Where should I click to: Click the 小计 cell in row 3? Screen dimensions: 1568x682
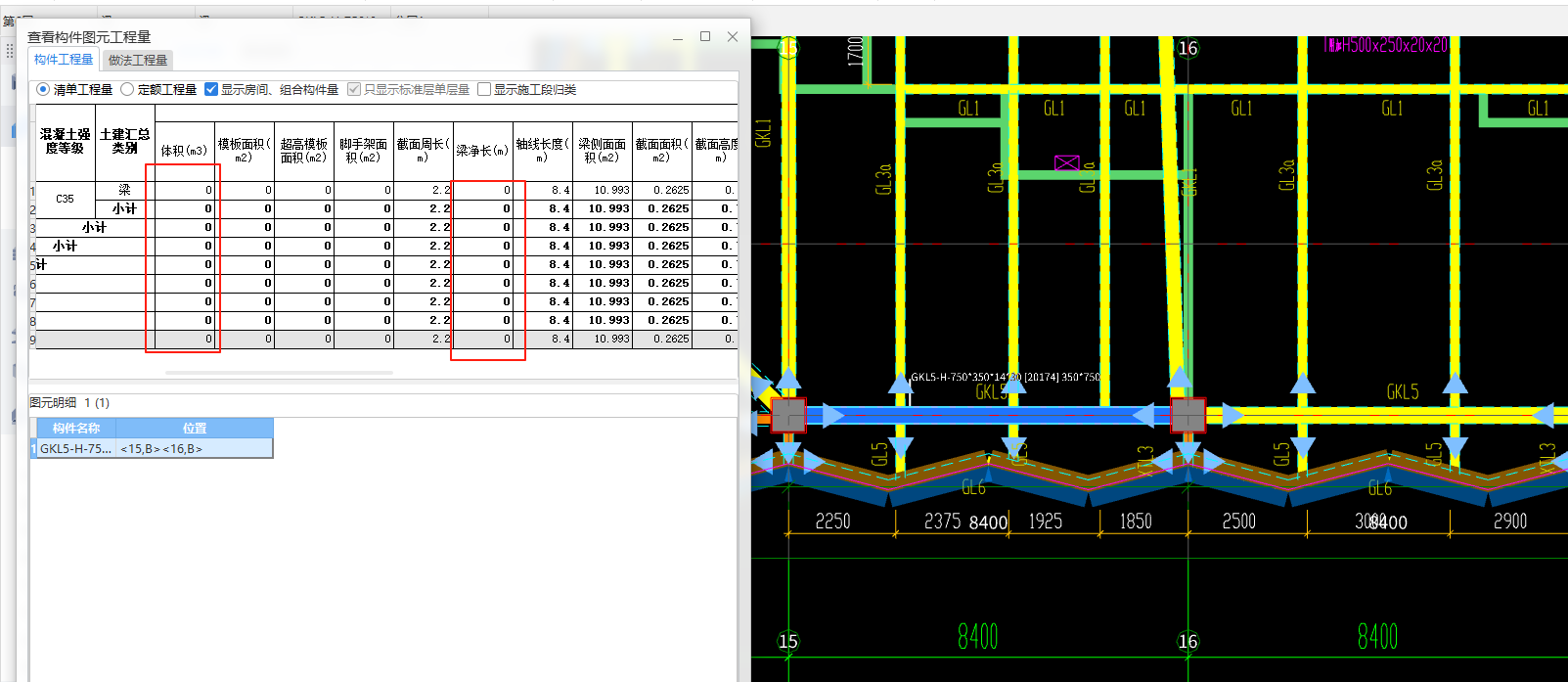95,227
